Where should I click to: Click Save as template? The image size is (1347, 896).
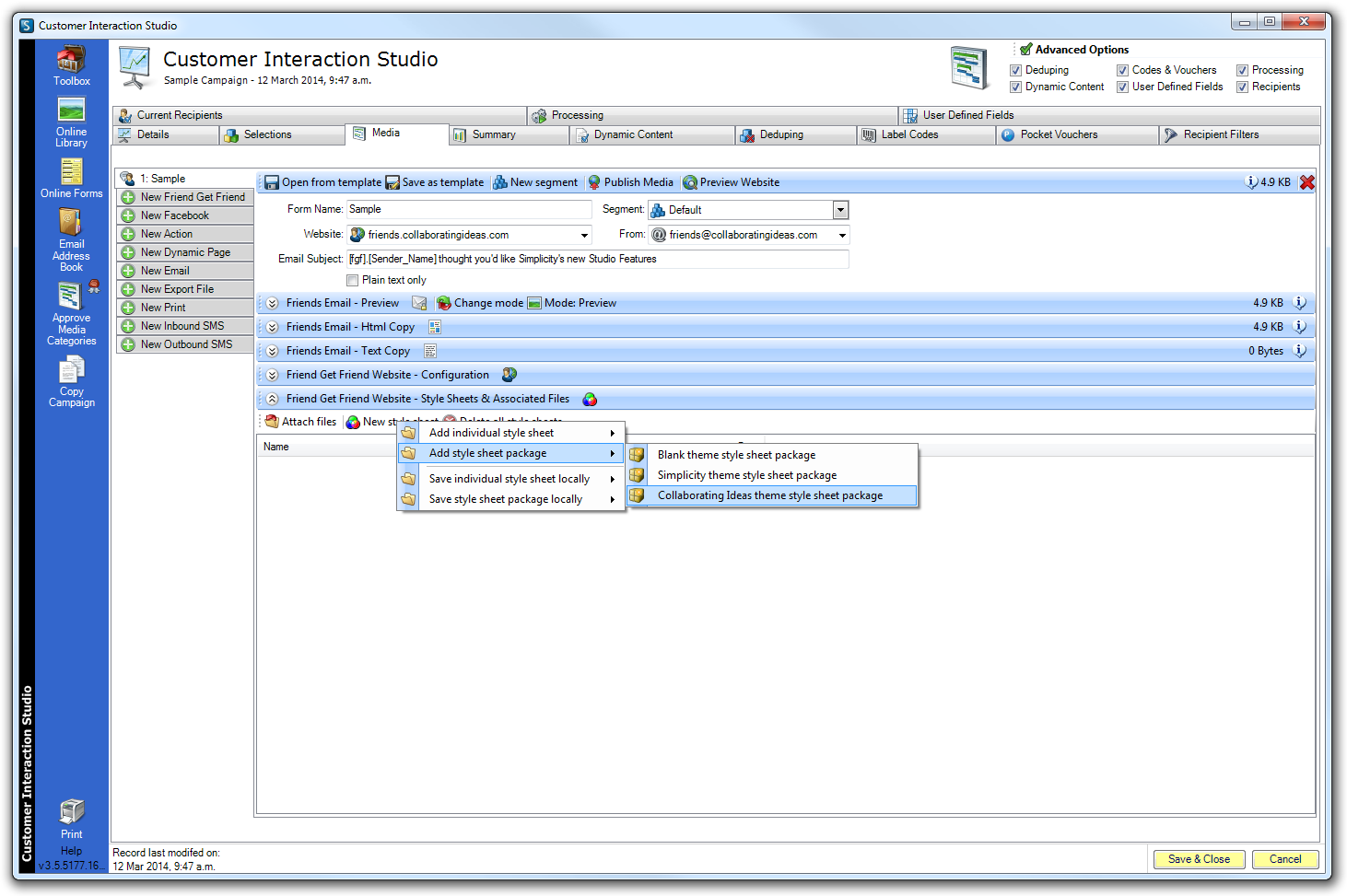[435, 182]
